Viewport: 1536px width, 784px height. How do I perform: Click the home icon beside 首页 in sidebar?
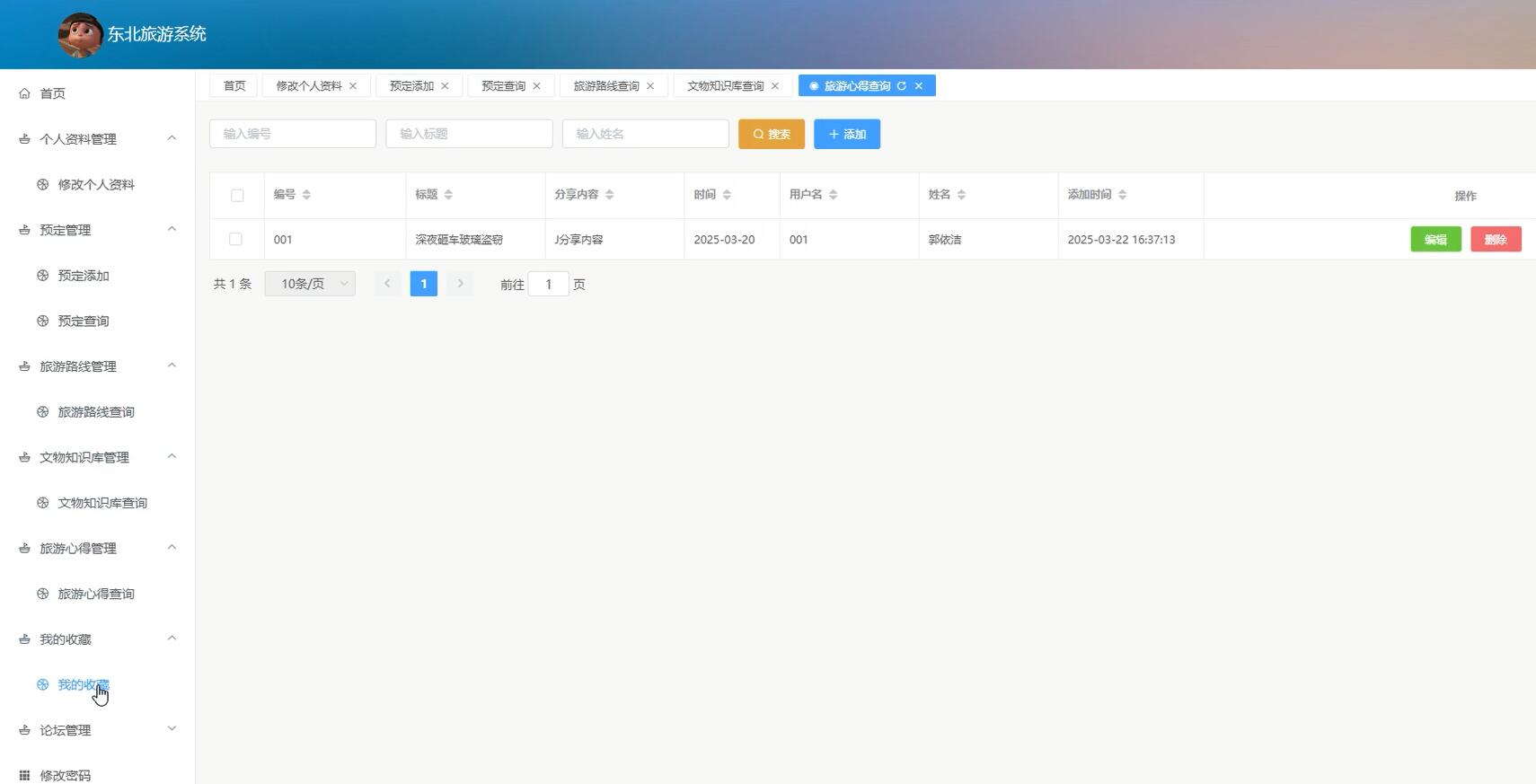point(24,93)
